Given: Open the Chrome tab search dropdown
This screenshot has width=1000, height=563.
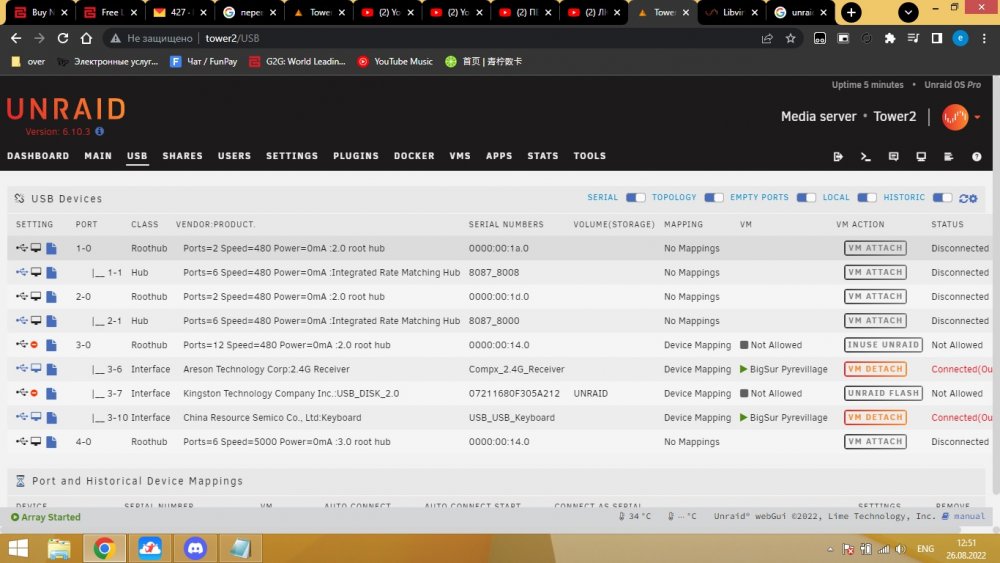Looking at the screenshot, I should click(908, 12).
